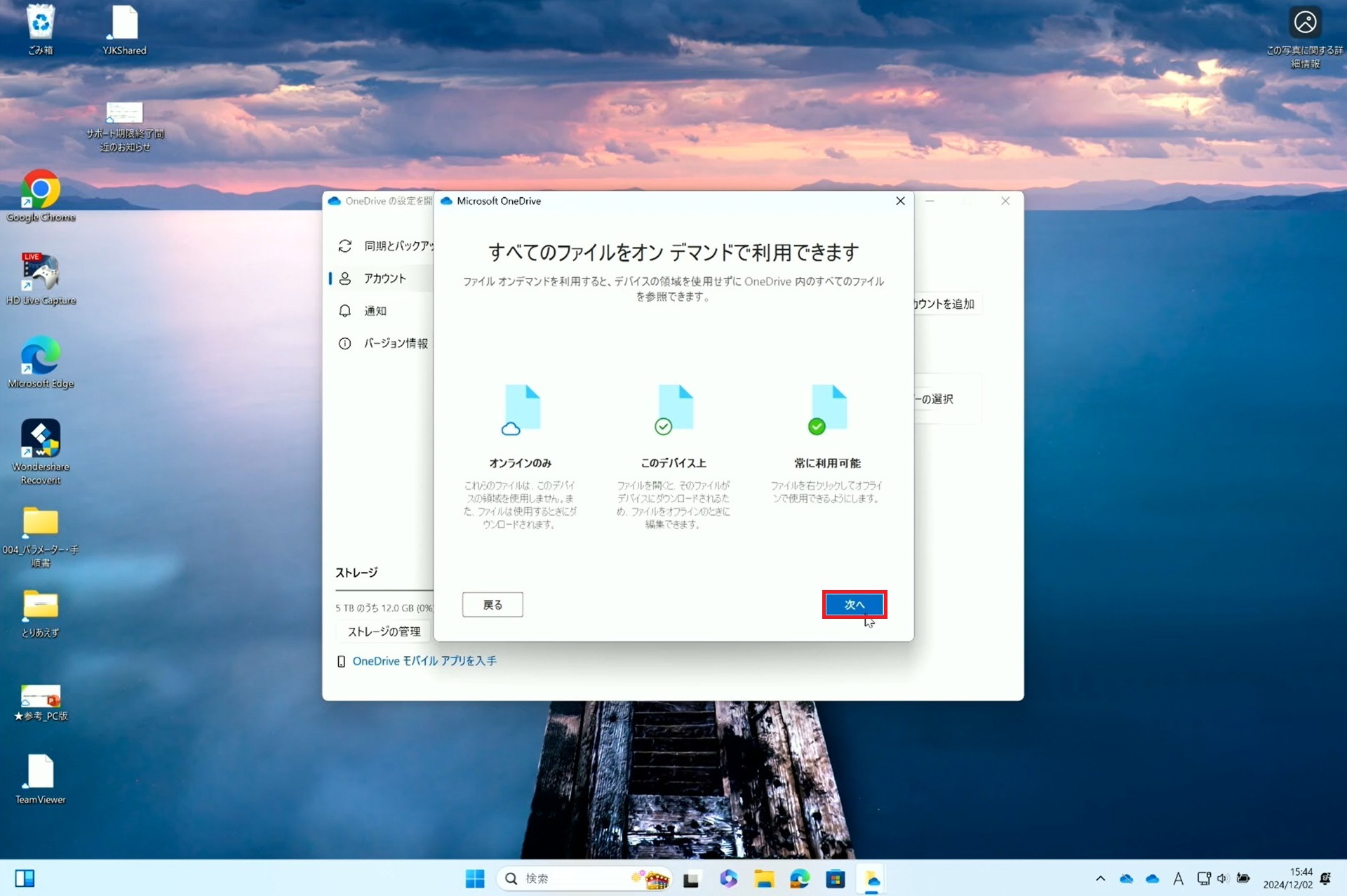Click the このデバイス上 file icon
1347x896 pixels.
pos(673,410)
